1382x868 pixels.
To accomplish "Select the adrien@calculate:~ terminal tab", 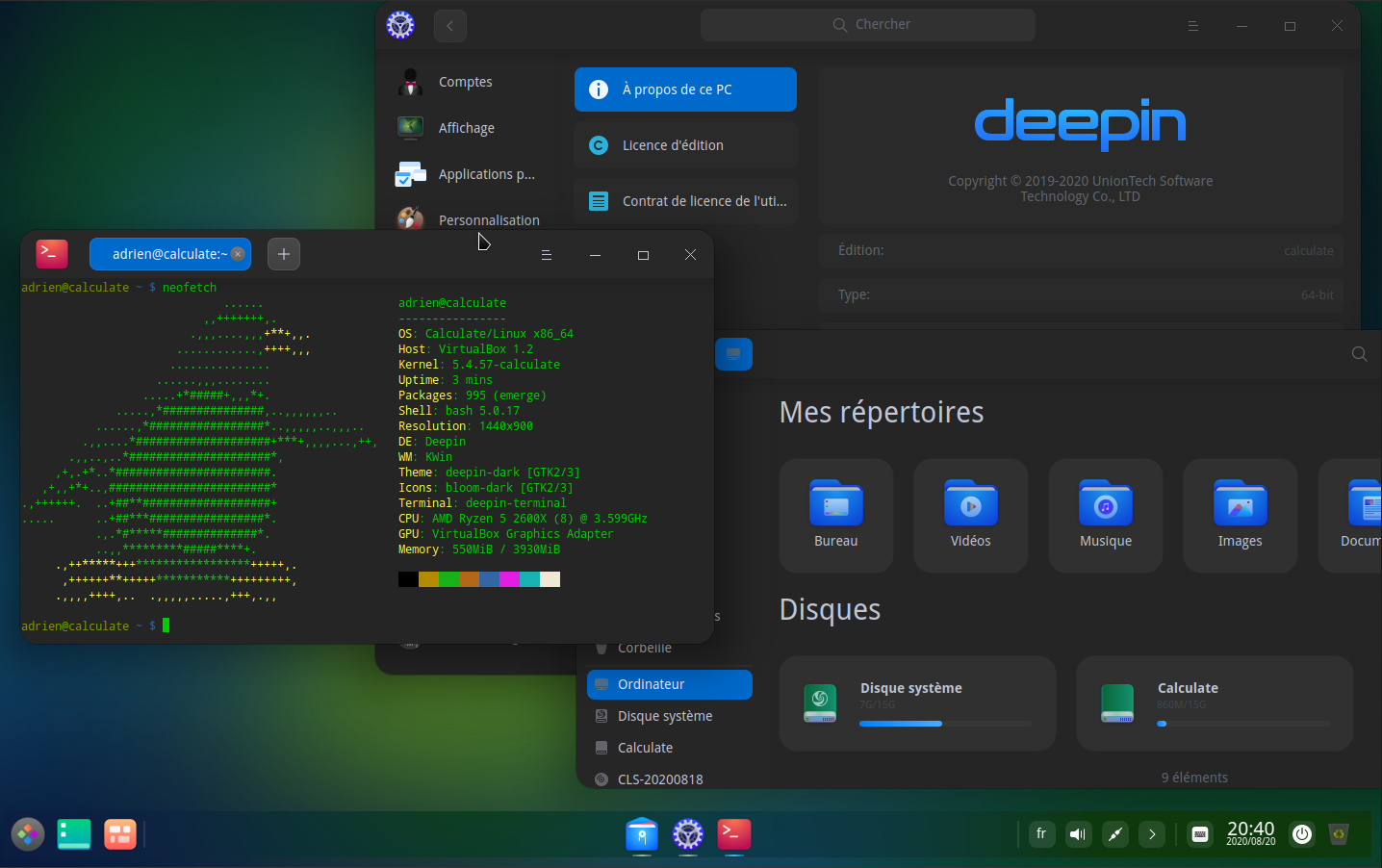I will 169,254.
